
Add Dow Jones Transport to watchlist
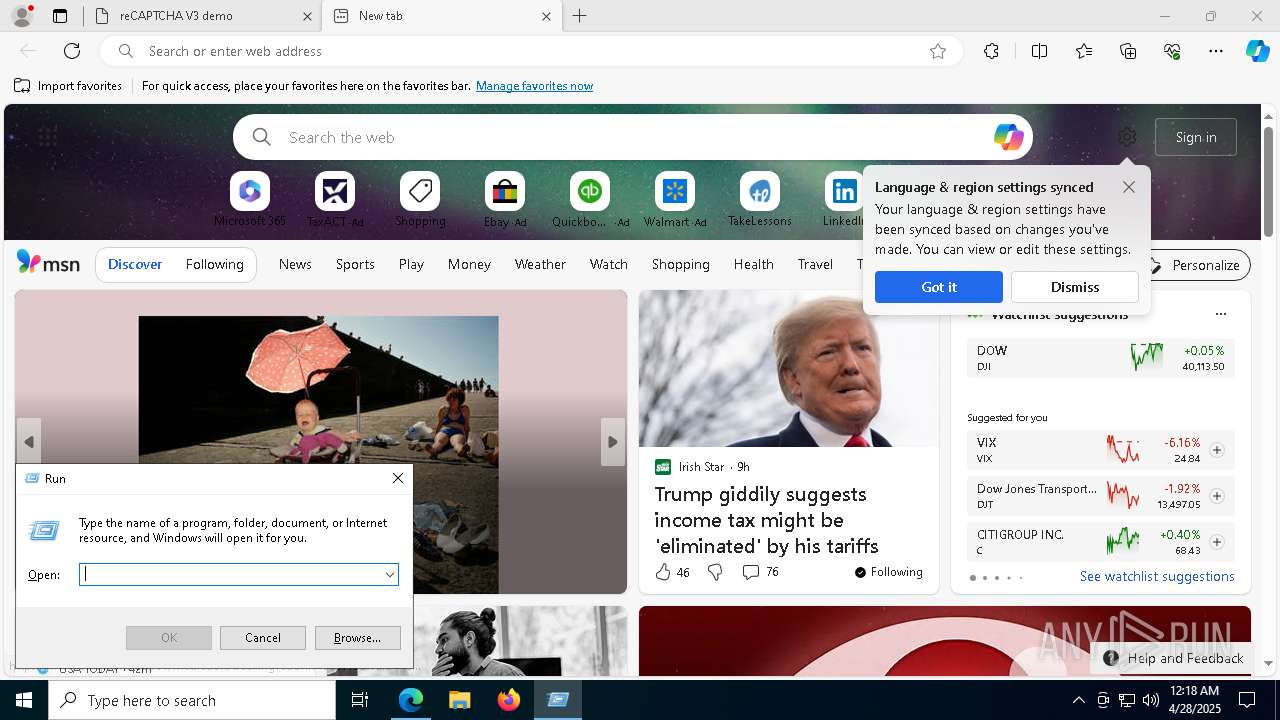1217,496
